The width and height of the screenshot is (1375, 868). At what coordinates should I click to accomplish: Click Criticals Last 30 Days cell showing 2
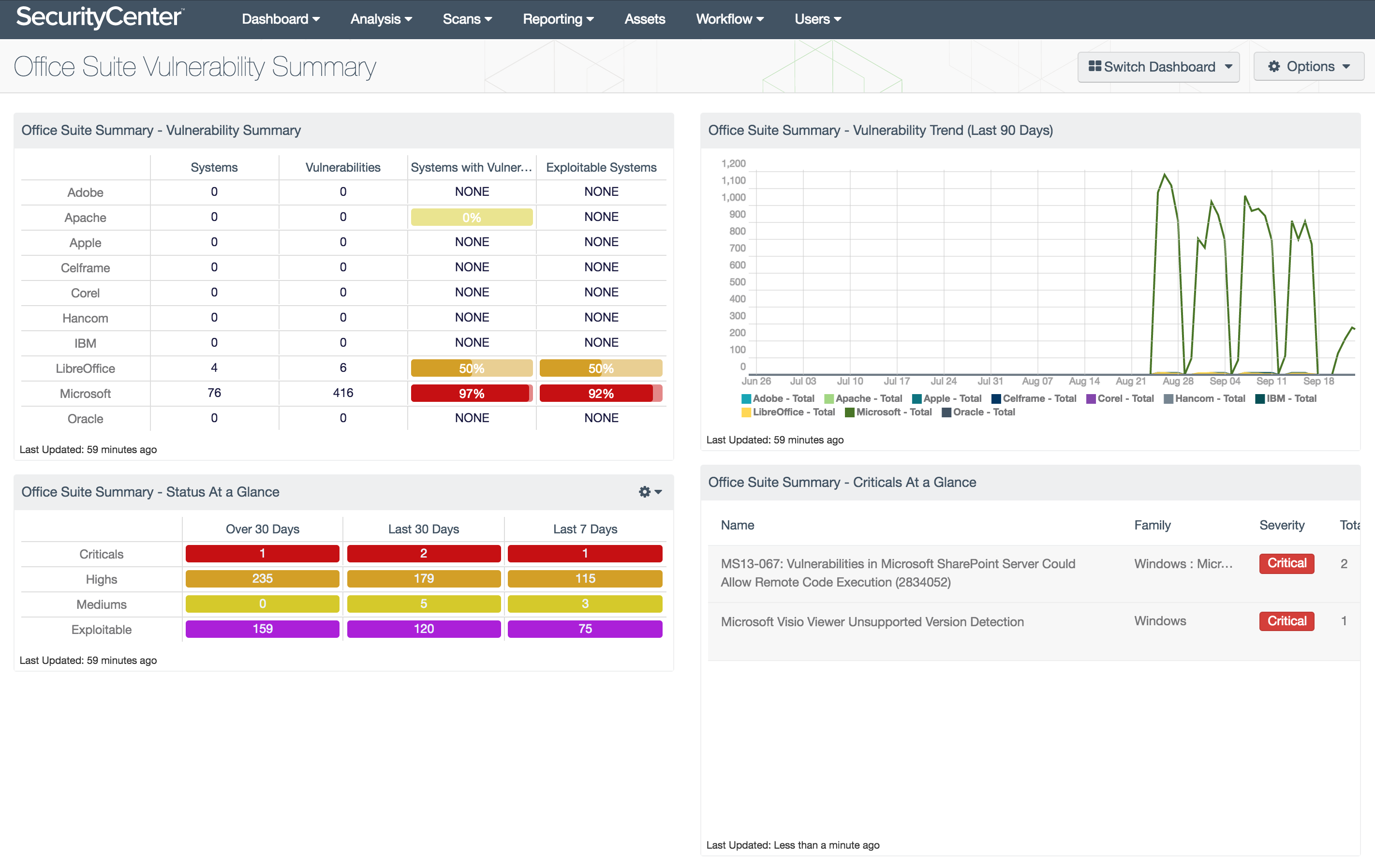[x=424, y=553]
